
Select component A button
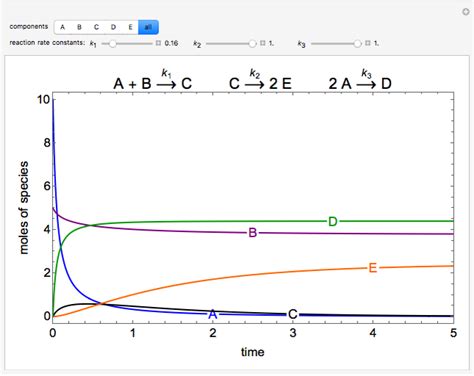pyautogui.click(x=62, y=27)
